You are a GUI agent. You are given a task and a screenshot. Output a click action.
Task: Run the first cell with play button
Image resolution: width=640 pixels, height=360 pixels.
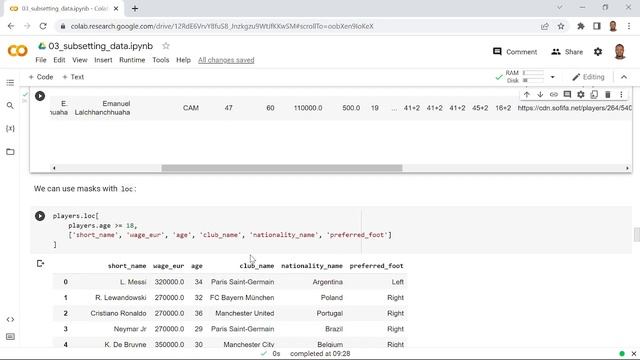point(40,96)
